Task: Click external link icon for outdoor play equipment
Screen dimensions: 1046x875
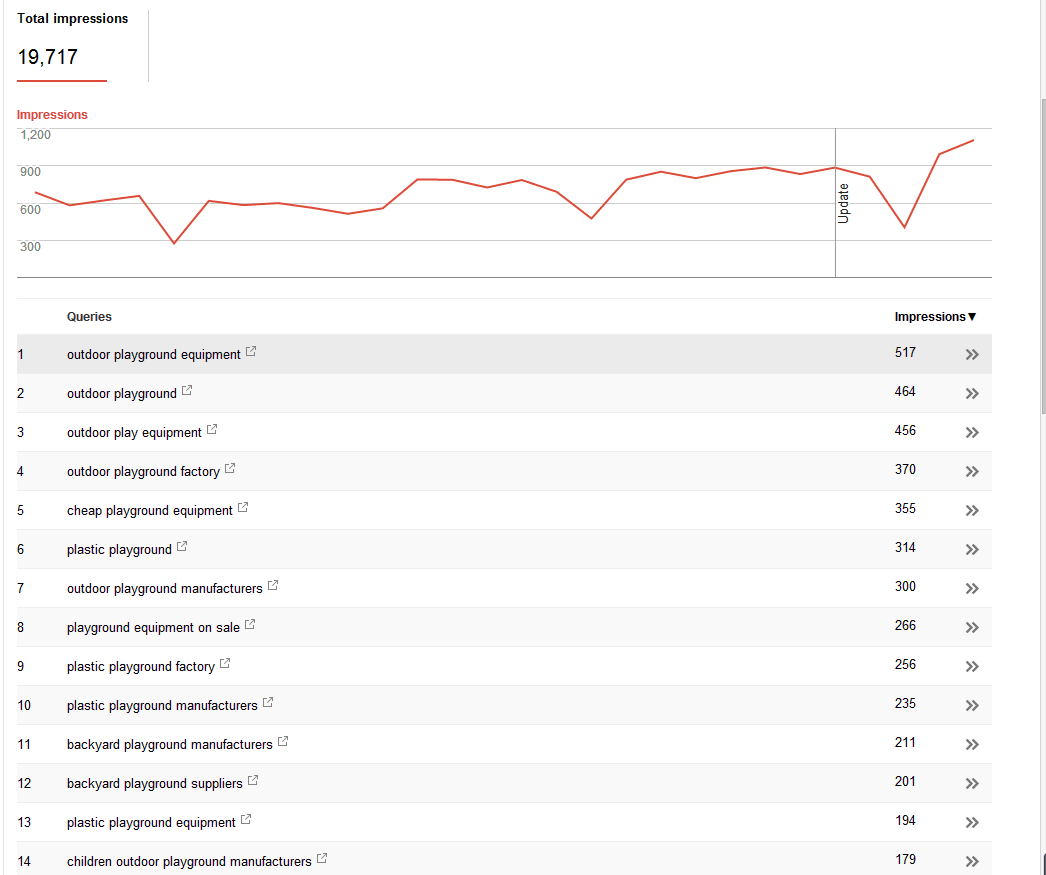Action: (211, 429)
